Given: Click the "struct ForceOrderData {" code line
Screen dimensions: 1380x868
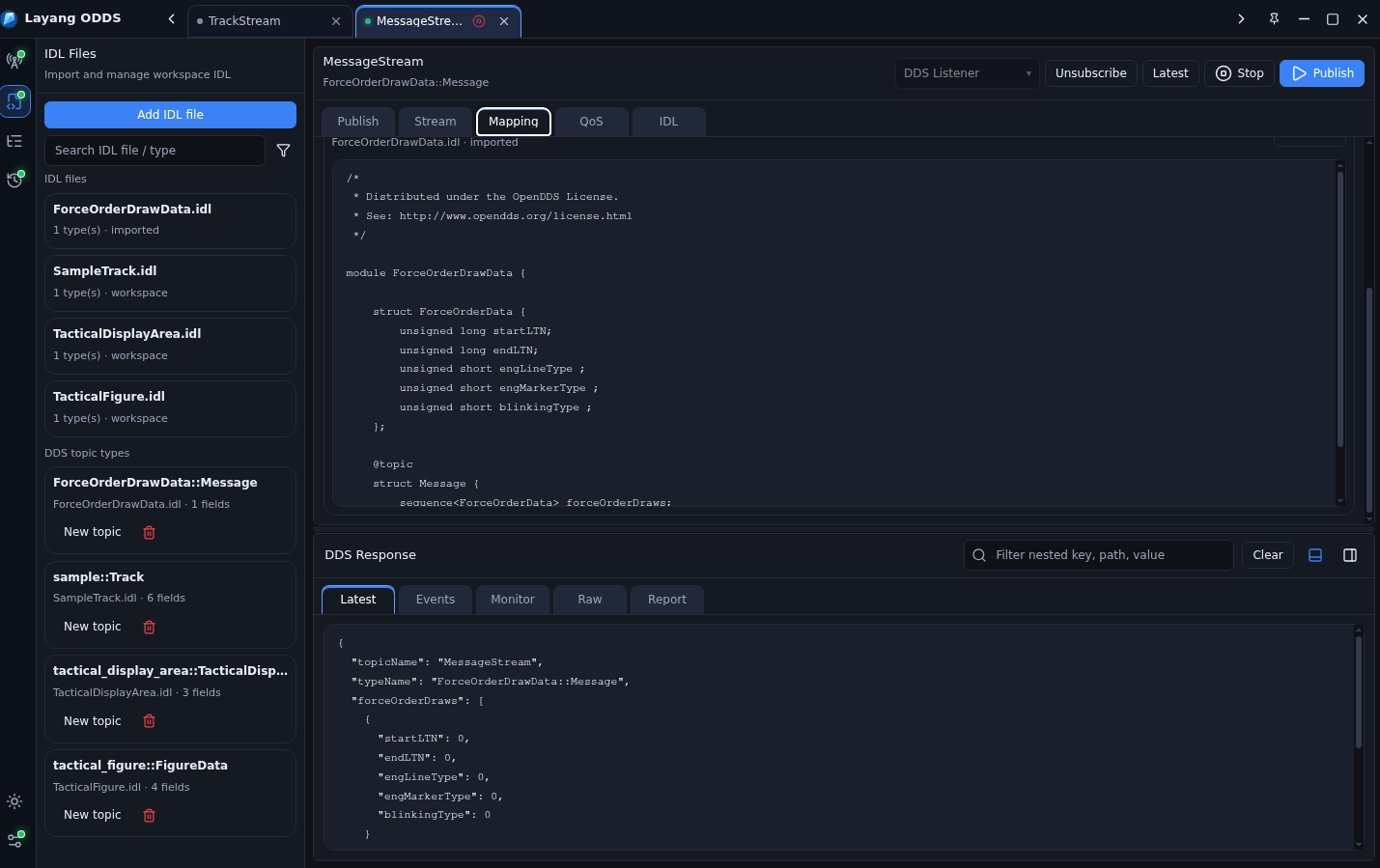Looking at the screenshot, I should click(449, 312).
